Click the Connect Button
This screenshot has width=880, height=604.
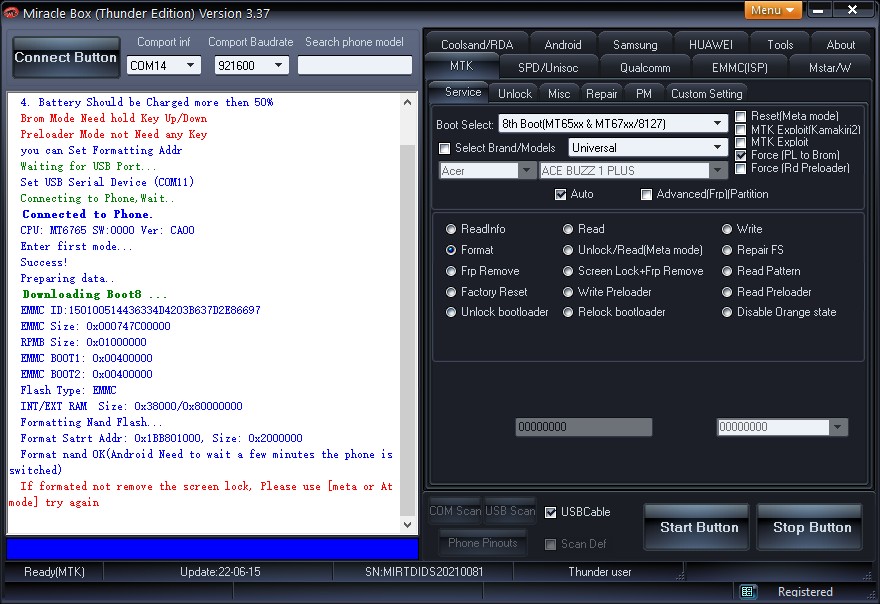point(66,57)
